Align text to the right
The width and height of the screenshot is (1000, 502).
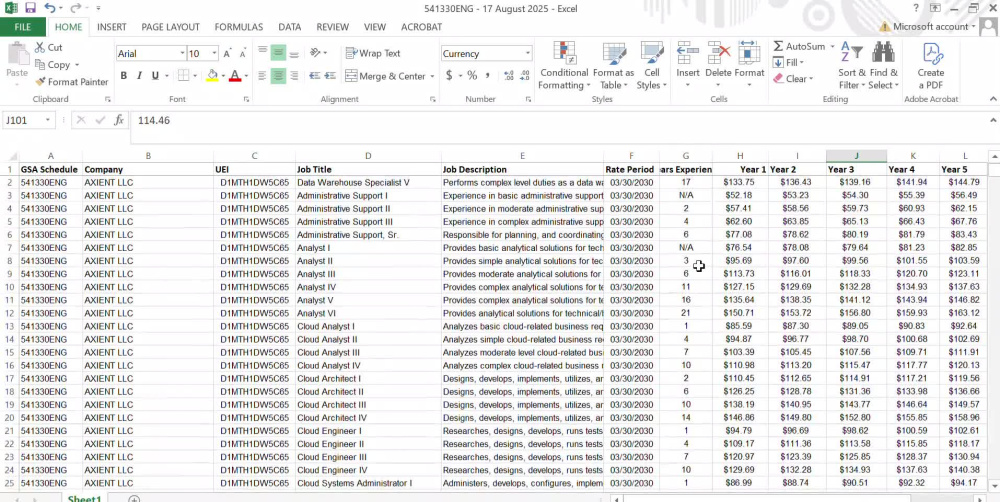[294, 76]
